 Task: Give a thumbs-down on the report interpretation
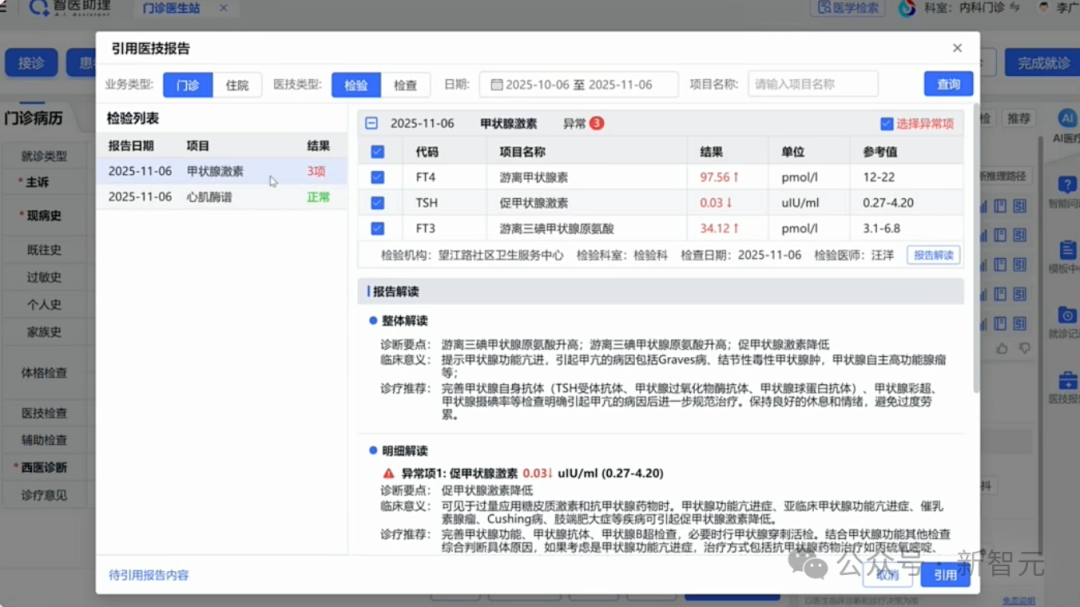[1024, 348]
